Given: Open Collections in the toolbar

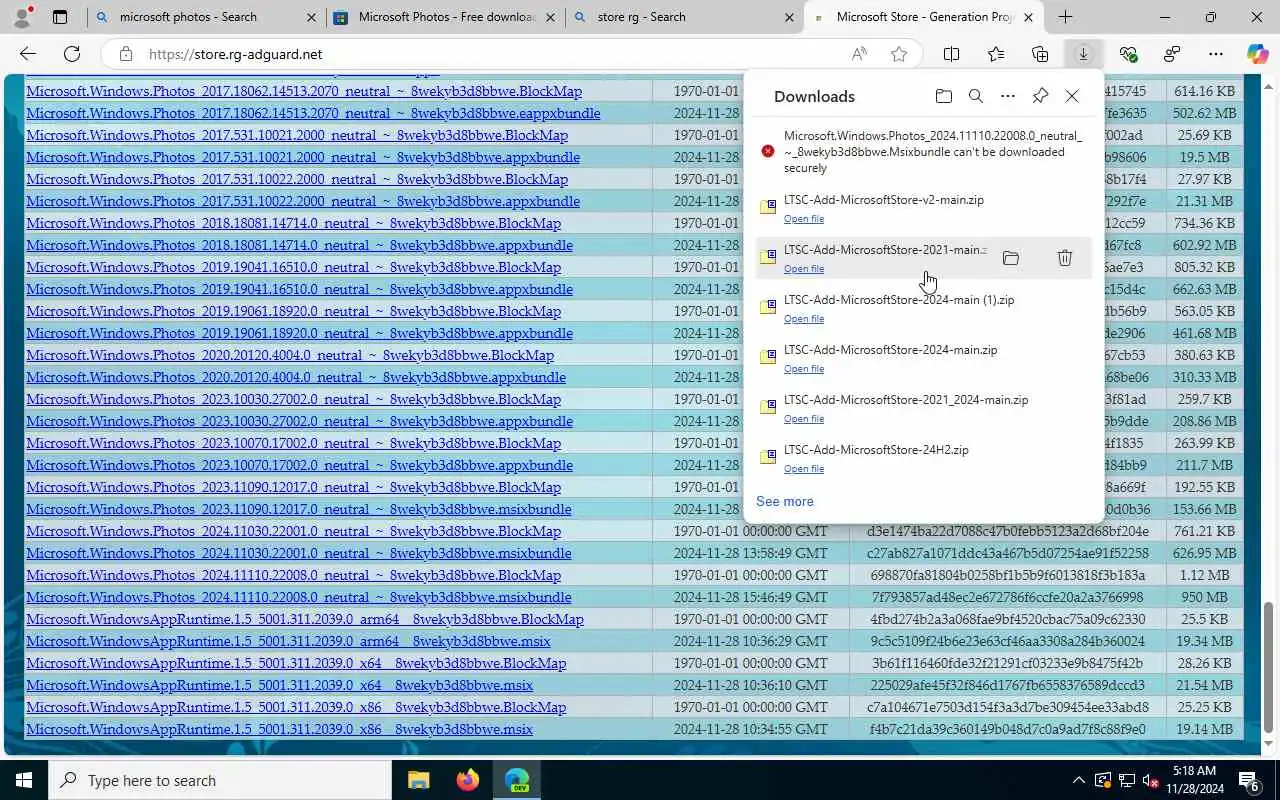Looking at the screenshot, I should click(x=1040, y=54).
